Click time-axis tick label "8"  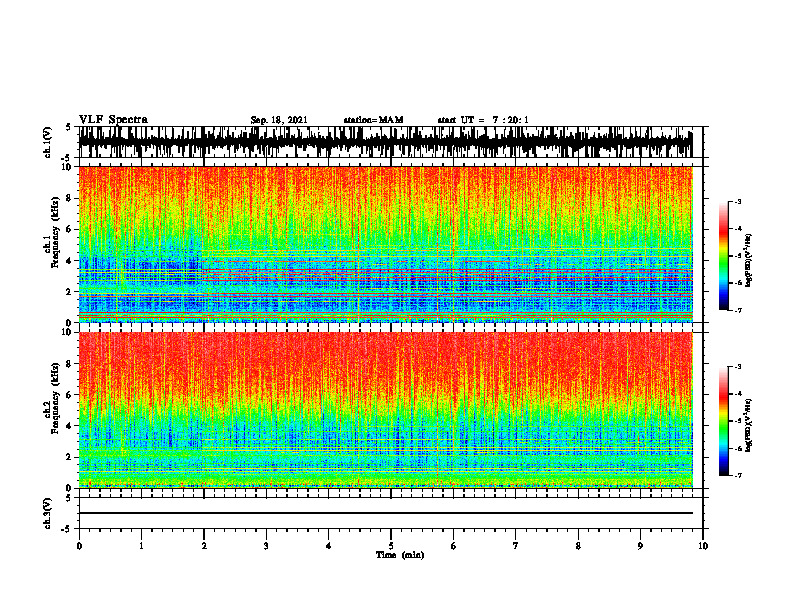(578, 546)
